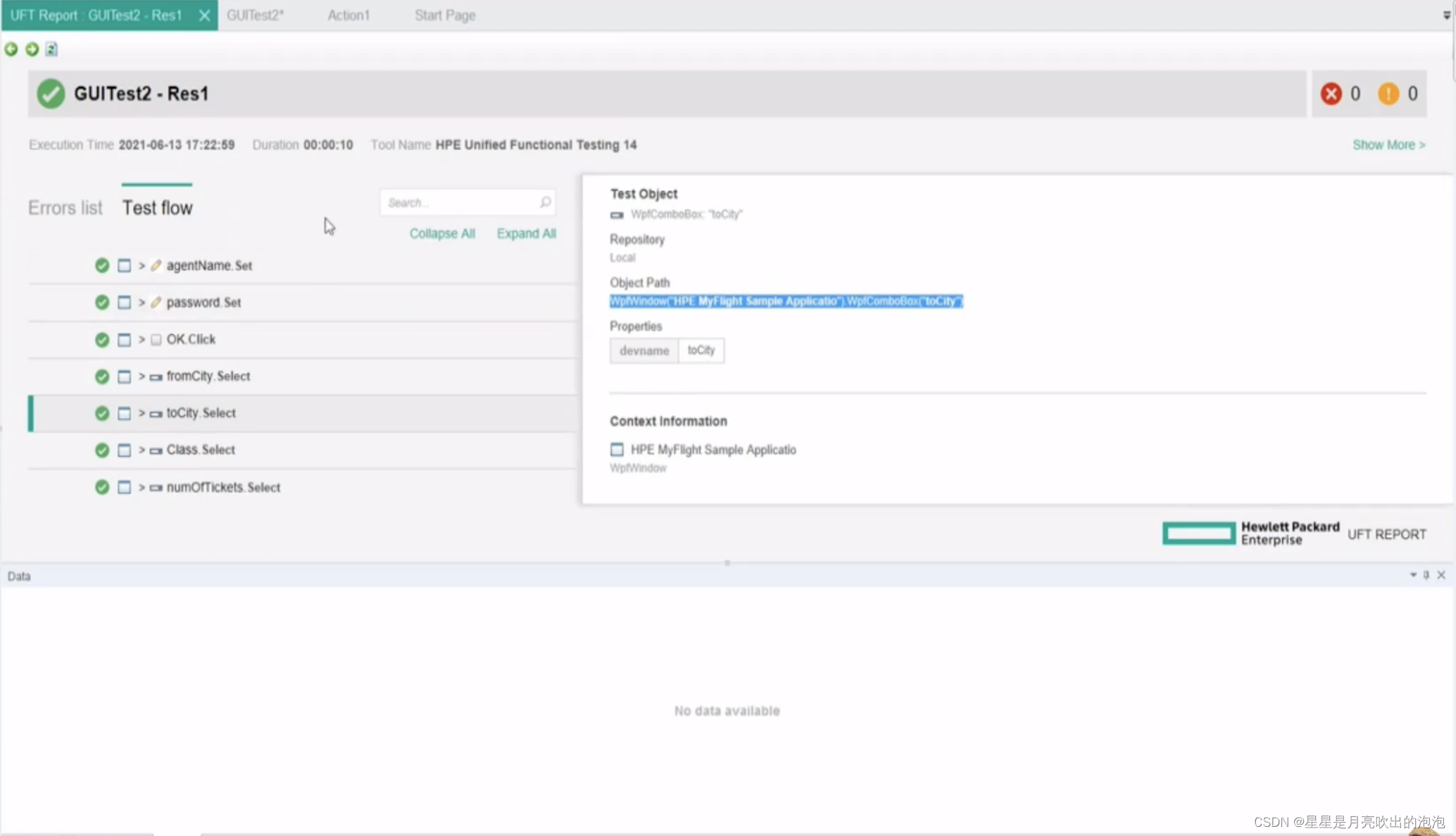
Task: Switch to the Action1 tab
Action: [349, 15]
